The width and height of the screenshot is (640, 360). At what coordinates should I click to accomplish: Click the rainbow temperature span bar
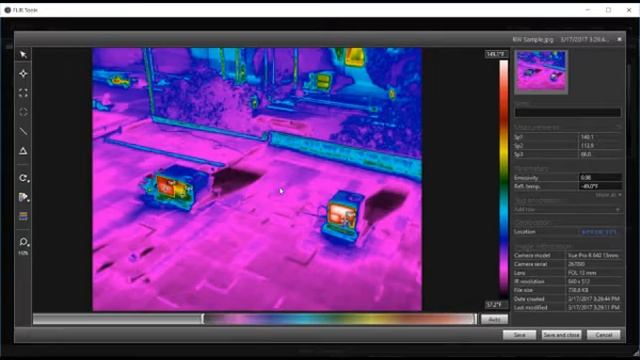pyautogui.click(x=339, y=319)
